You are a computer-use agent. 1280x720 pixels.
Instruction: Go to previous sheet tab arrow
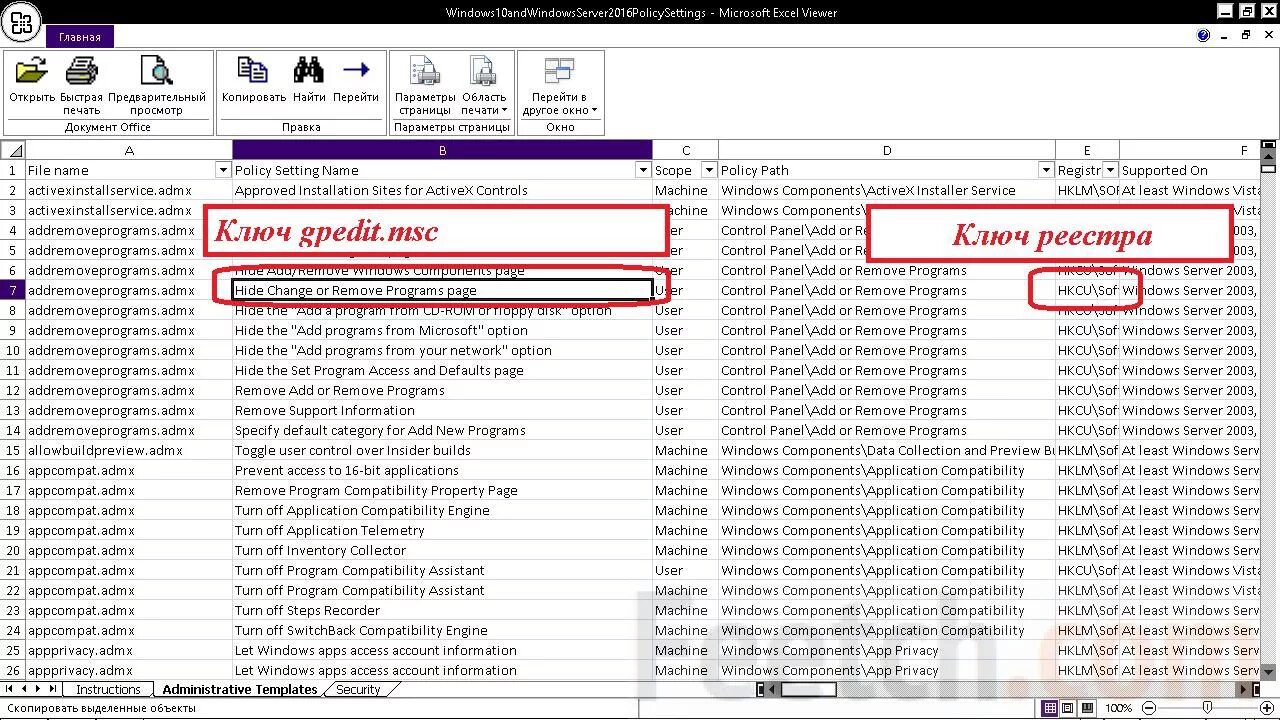pyautogui.click(x=24, y=689)
